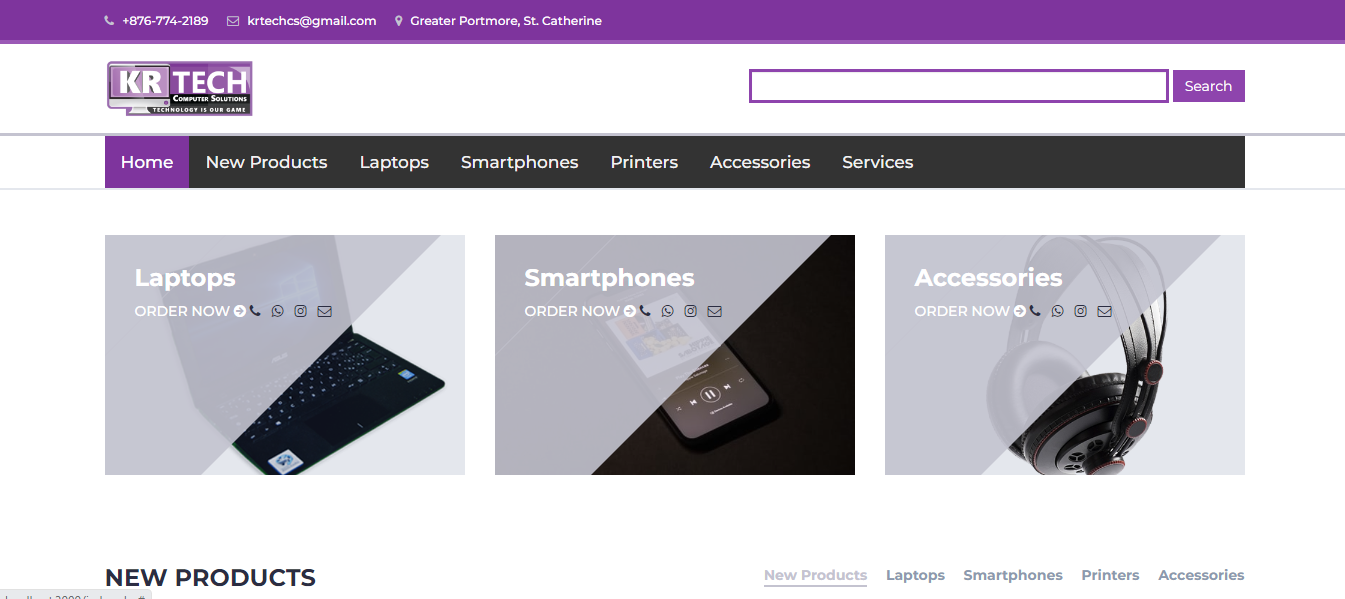Open the Home menu item
Image resolution: width=1345 pixels, height=599 pixels.
tap(147, 162)
